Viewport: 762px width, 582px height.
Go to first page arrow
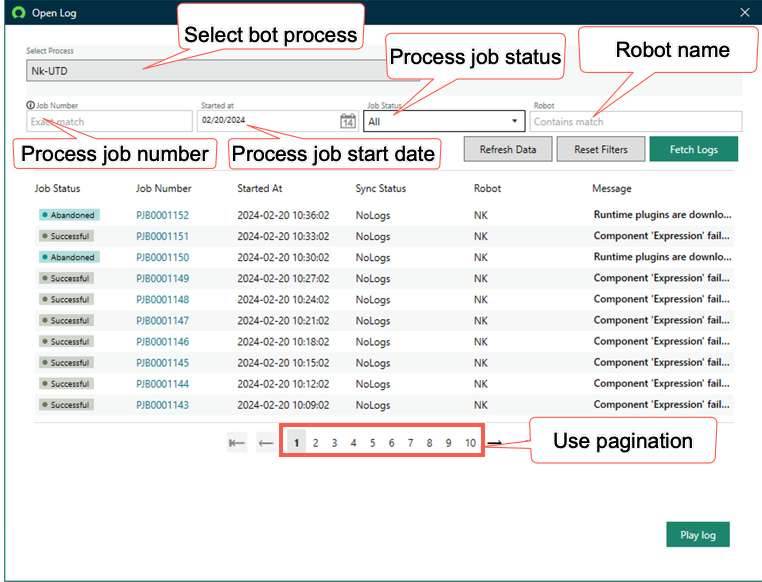tap(237, 443)
